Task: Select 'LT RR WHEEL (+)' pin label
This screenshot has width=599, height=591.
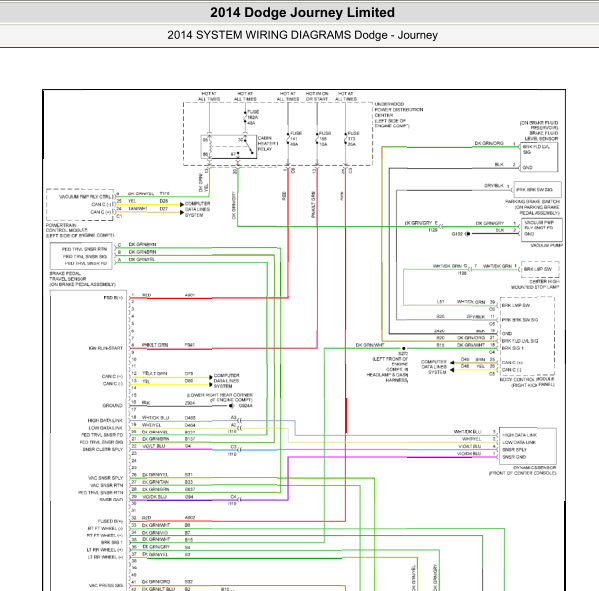Action: (105, 550)
